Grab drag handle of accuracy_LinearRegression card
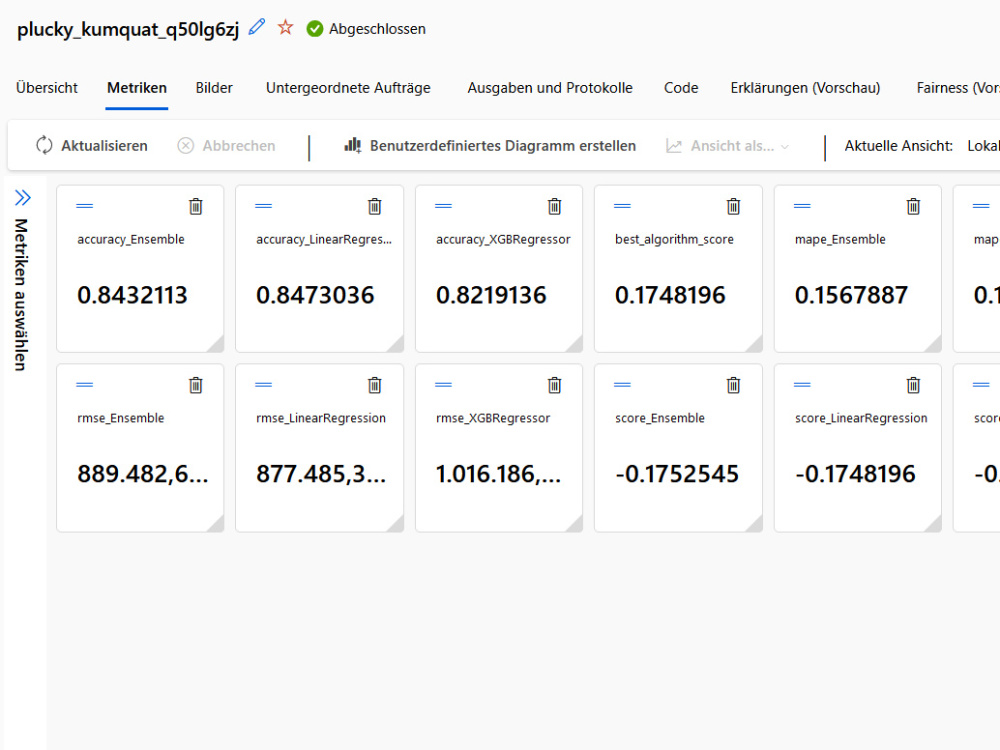 click(x=263, y=206)
